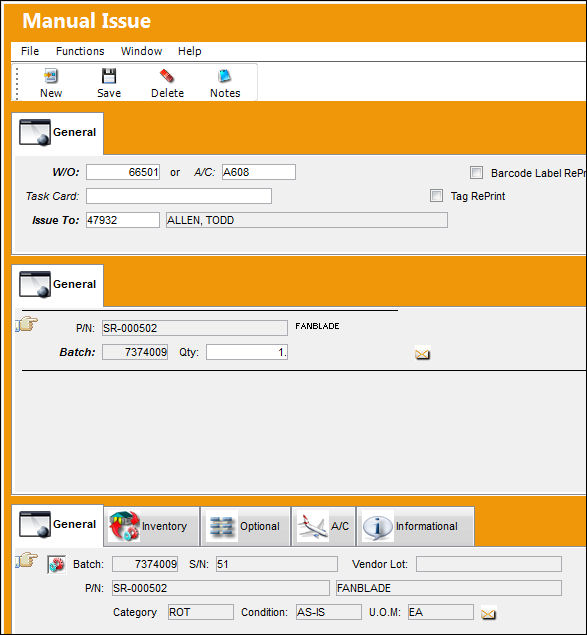The width and height of the screenshot is (587, 635).
Task: Click the bold Batch: label in the middle section
Action: [77, 352]
